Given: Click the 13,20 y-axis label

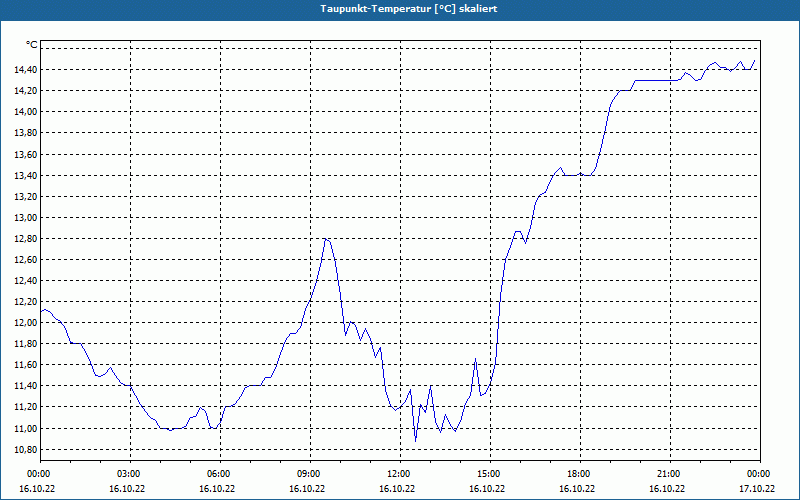Looking at the screenshot, I should pyautogui.click(x=26, y=197).
